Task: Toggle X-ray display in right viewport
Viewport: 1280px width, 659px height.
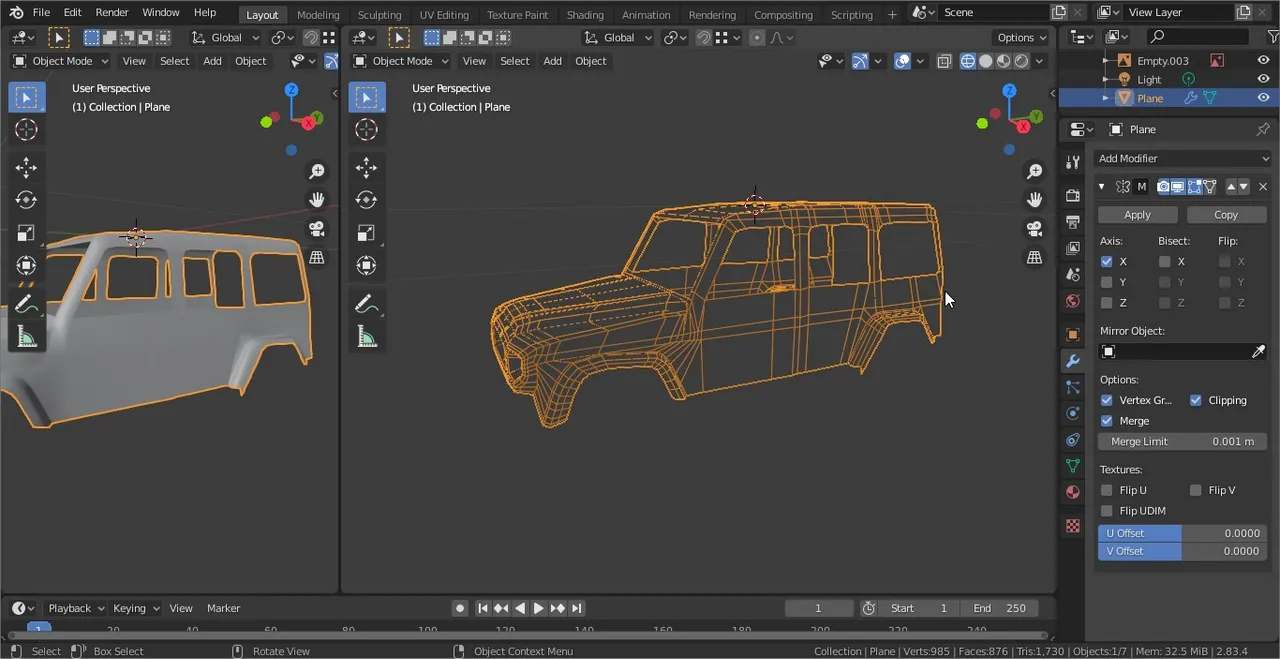Action: coord(943,61)
